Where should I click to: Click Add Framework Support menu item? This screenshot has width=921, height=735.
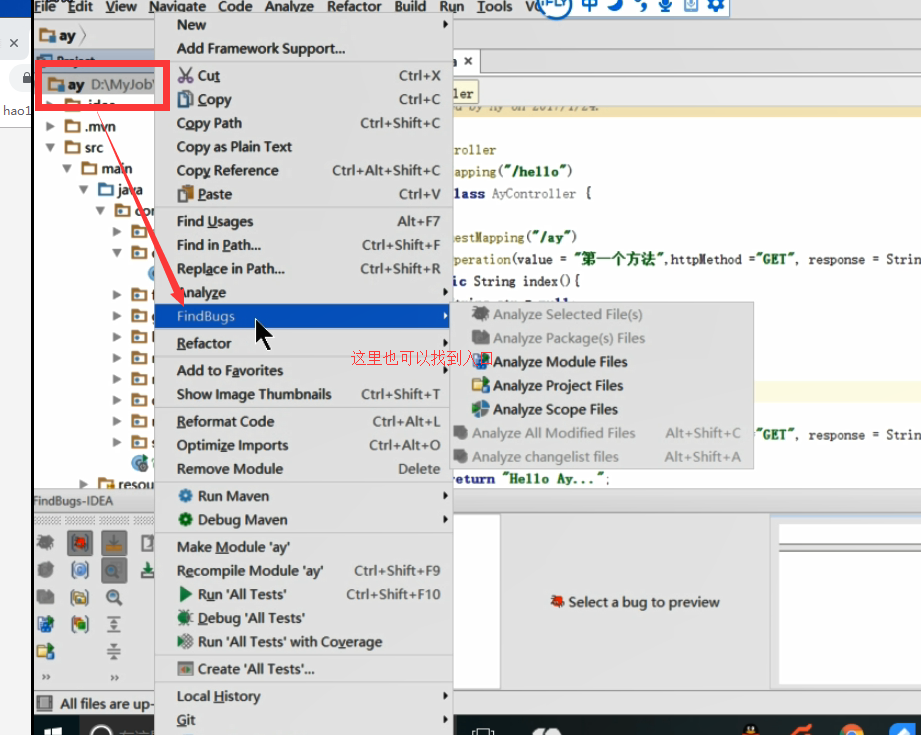click(303, 48)
